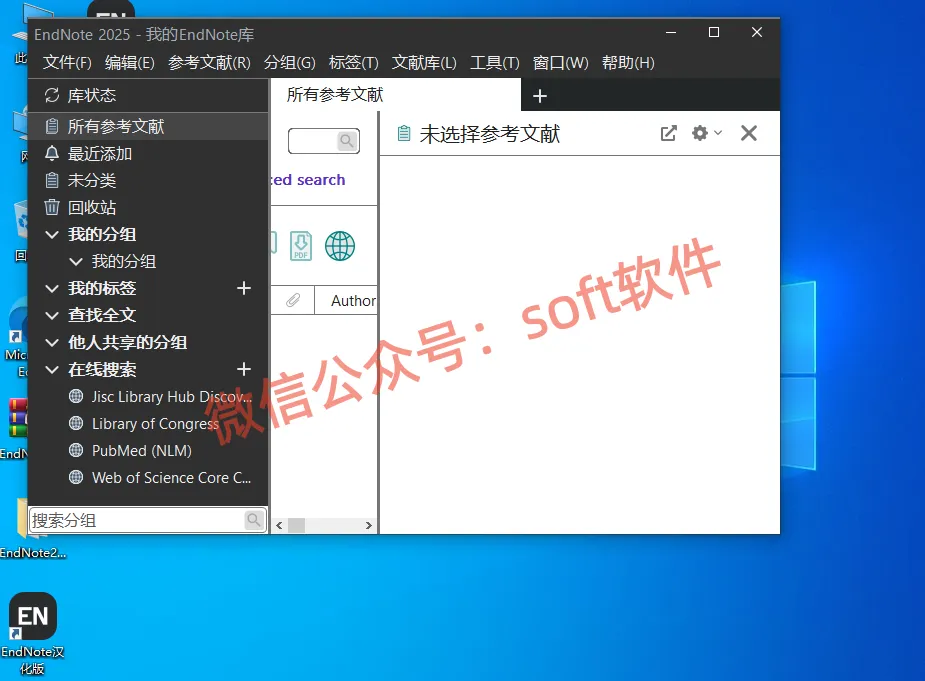The height and width of the screenshot is (681, 925).
Task: Add a new tag with the plus icon
Action: (244, 288)
